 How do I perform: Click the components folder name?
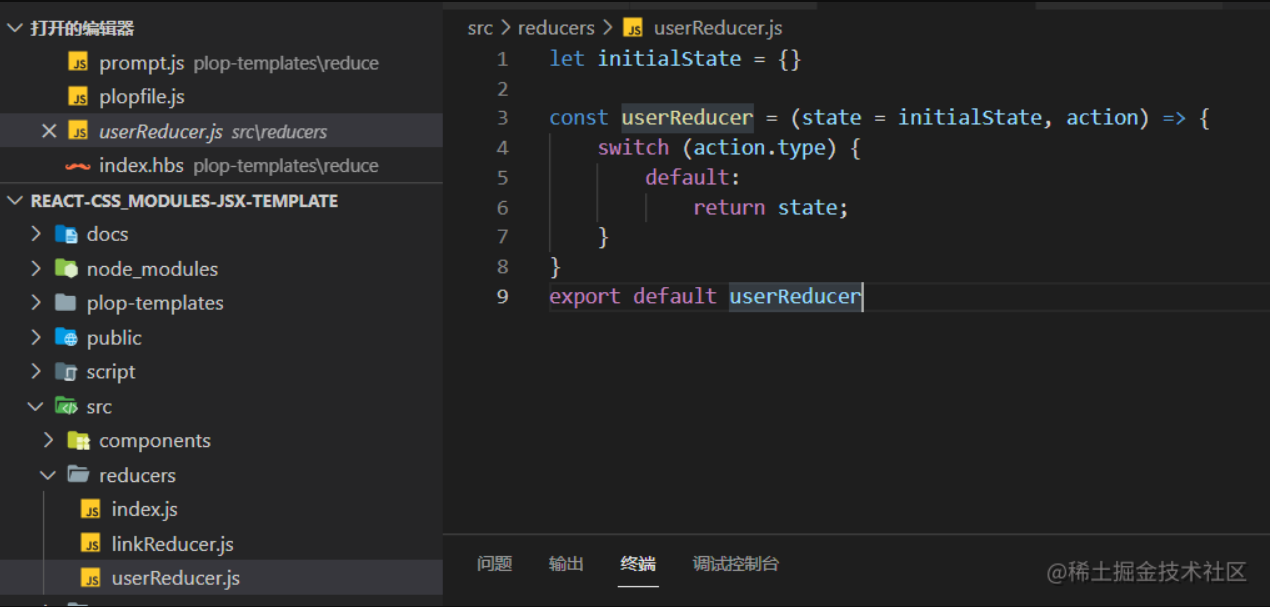155,441
